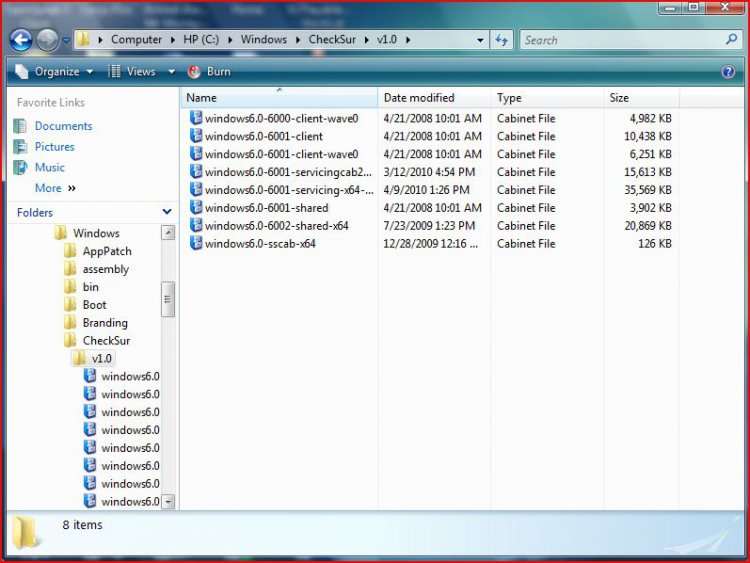750x563 pixels.
Task: Select v1.0 folder in tree
Action: click(101, 358)
